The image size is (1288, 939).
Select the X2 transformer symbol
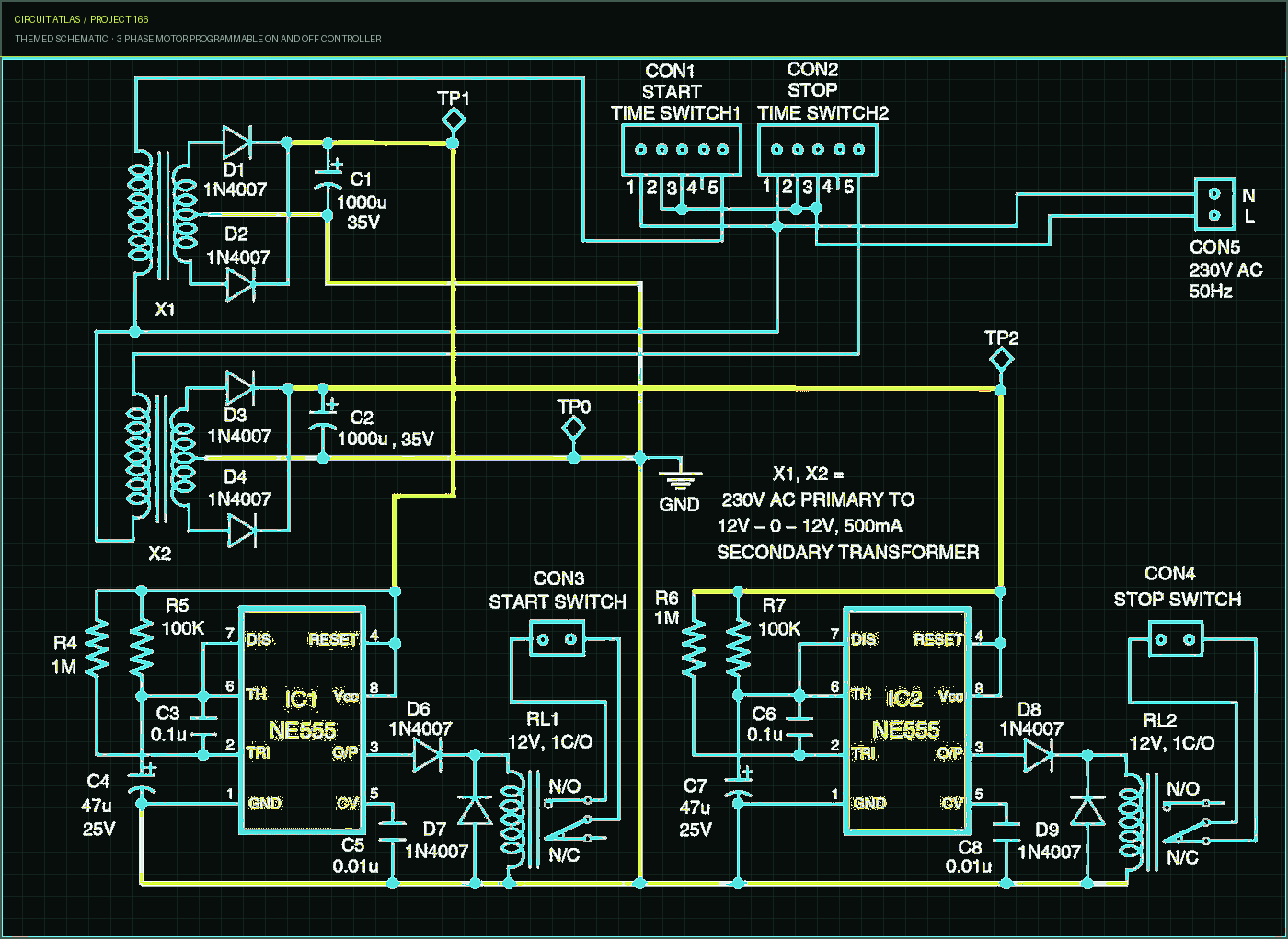[161, 460]
